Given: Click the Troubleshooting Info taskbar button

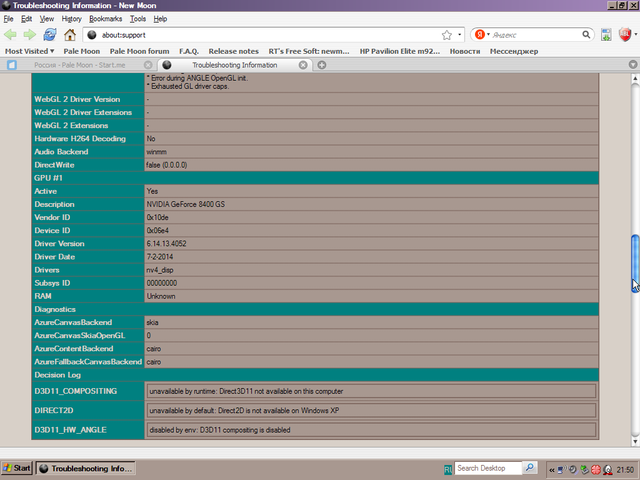Looking at the screenshot, I should [86, 469].
